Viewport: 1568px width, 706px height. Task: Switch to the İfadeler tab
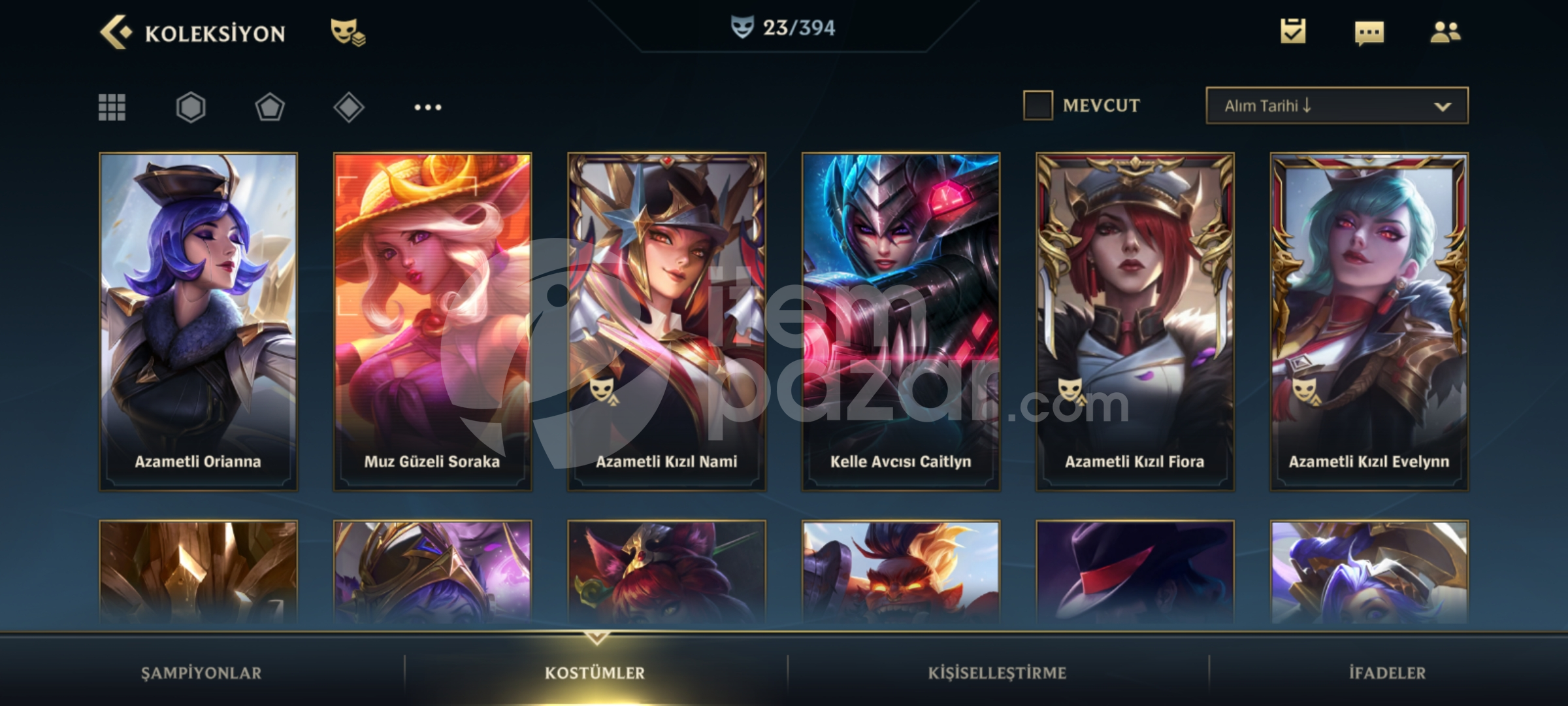(1387, 673)
